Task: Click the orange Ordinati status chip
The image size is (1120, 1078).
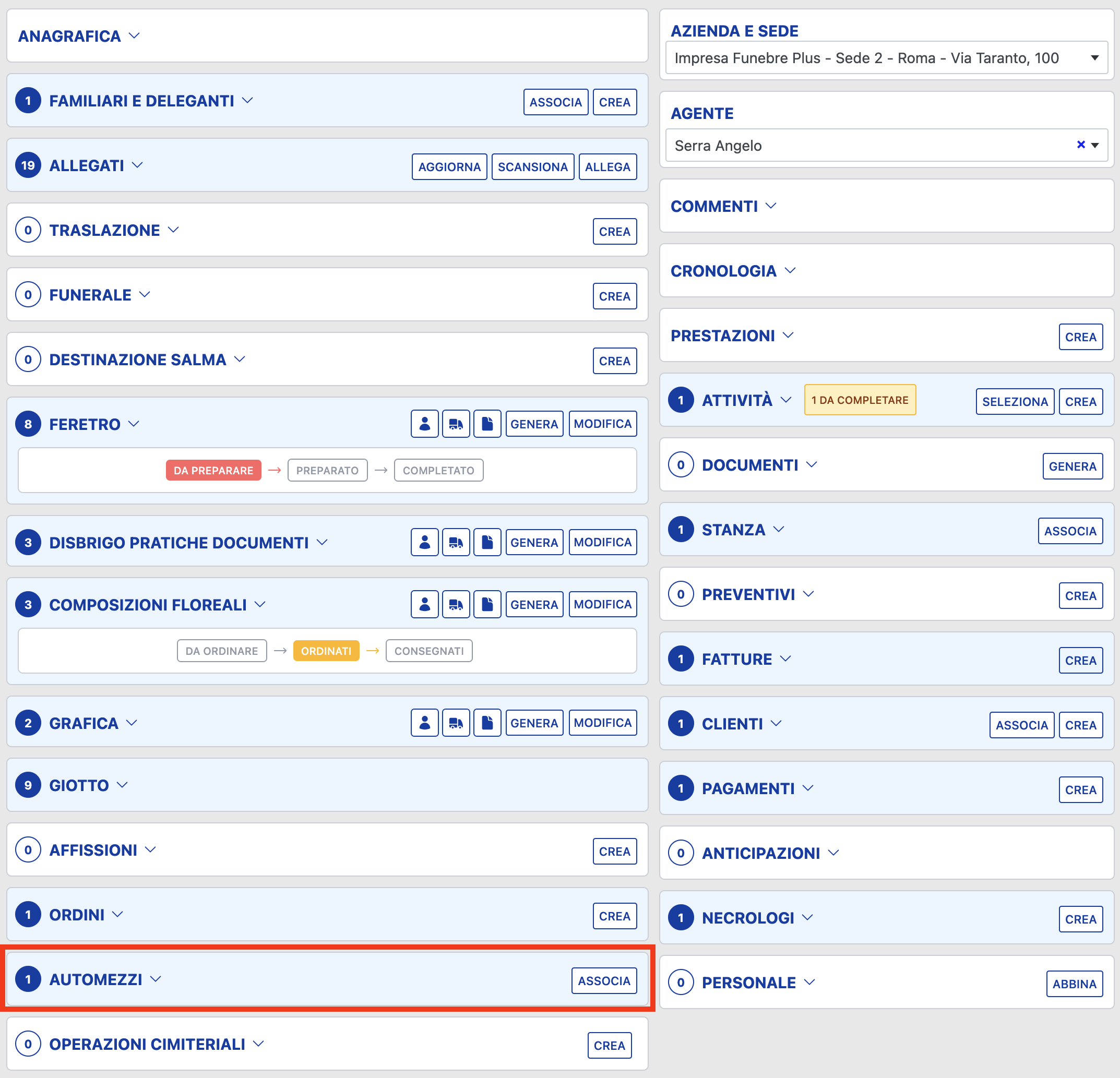Action: (326, 651)
